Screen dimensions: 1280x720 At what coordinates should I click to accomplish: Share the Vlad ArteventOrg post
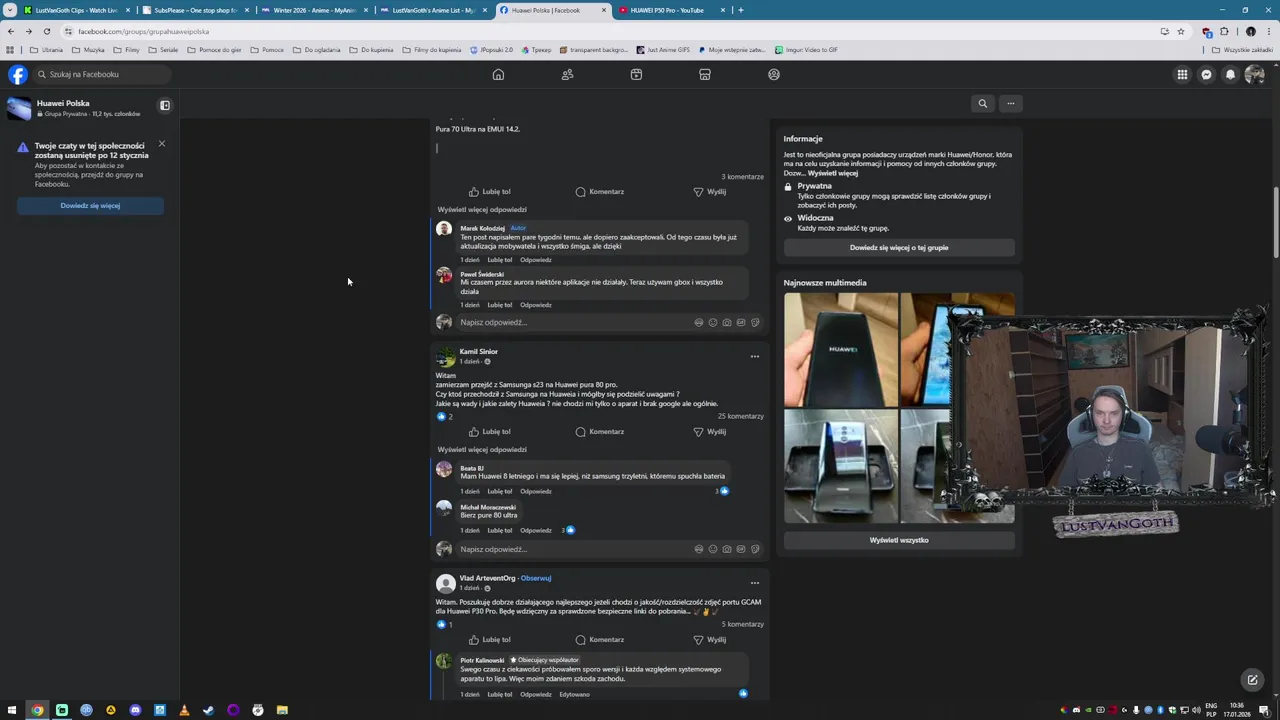pos(710,640)
